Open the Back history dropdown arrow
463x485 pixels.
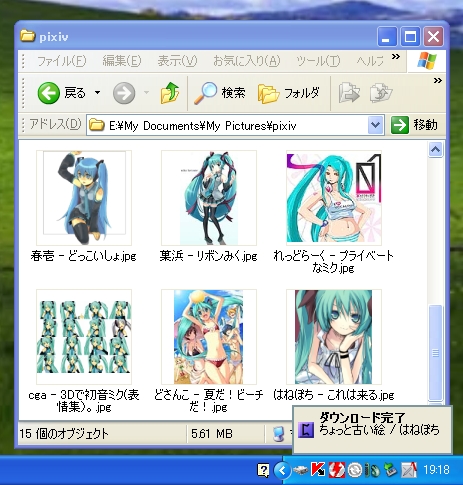[x=97, y=93]
